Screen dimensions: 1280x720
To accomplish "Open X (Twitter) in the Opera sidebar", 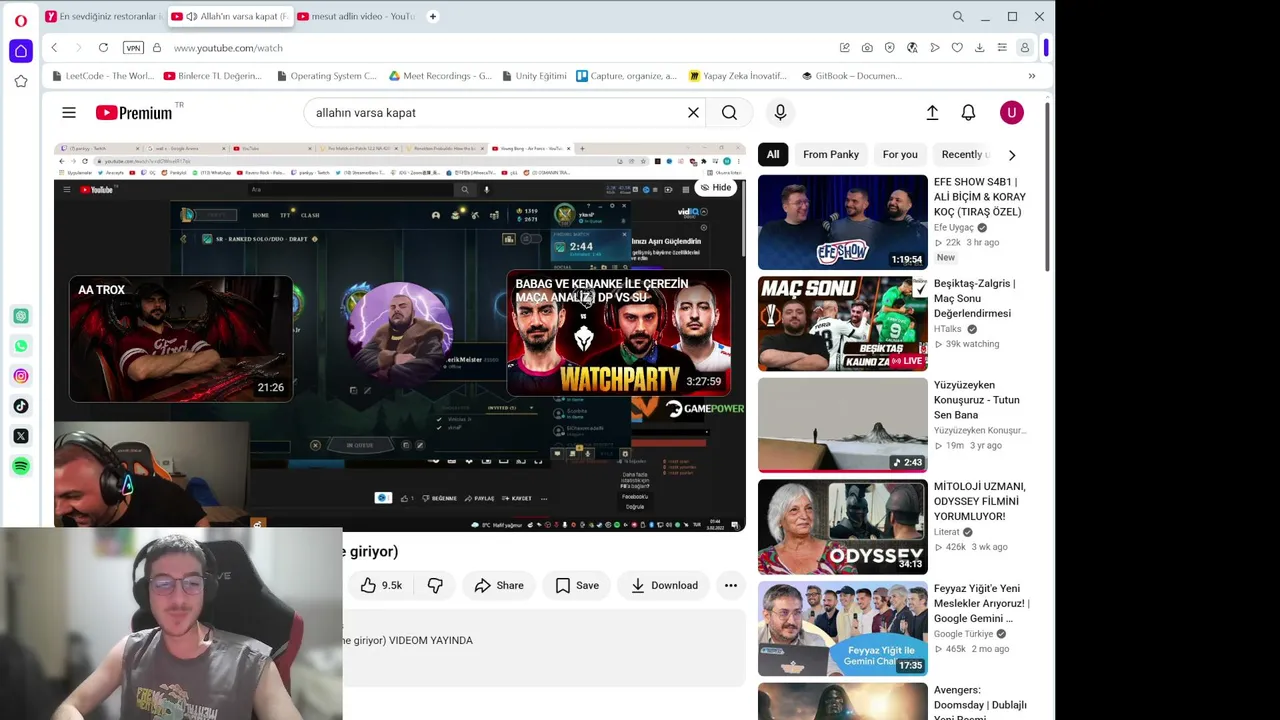I will click(x=21, y=436).
